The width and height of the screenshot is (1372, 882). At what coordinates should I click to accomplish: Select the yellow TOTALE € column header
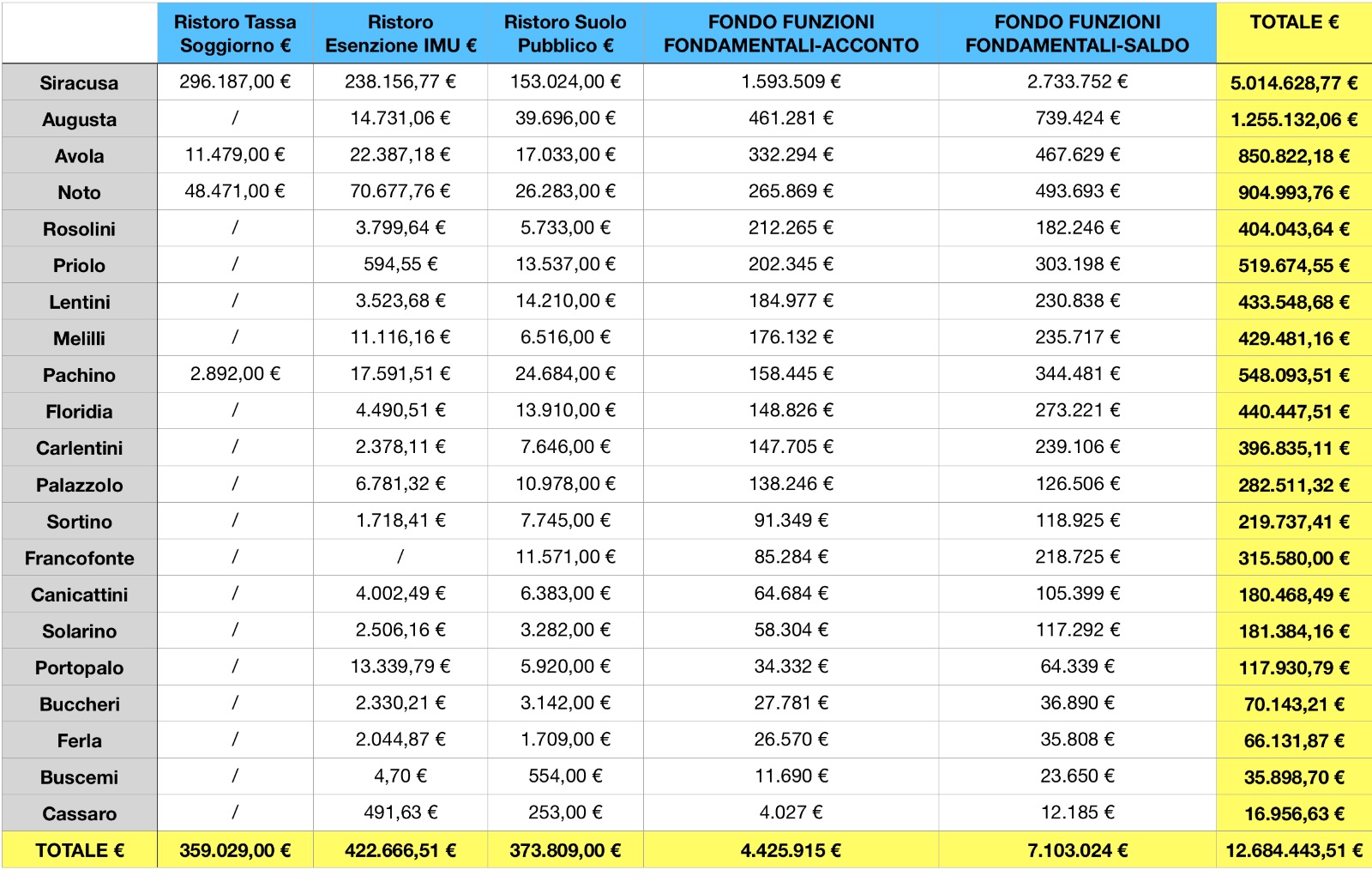pyautogui.click(x=1293, y=23)
